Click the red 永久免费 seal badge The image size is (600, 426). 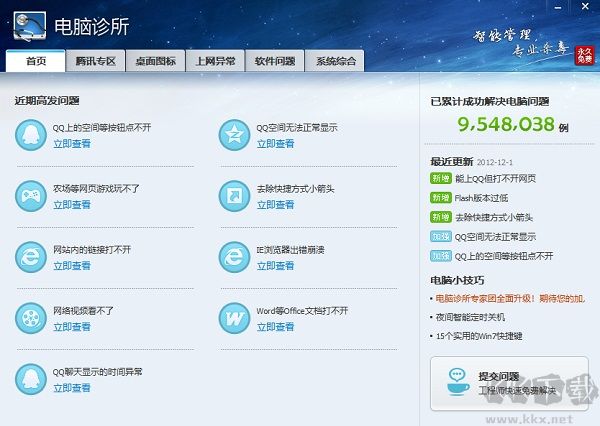(584, 55)
